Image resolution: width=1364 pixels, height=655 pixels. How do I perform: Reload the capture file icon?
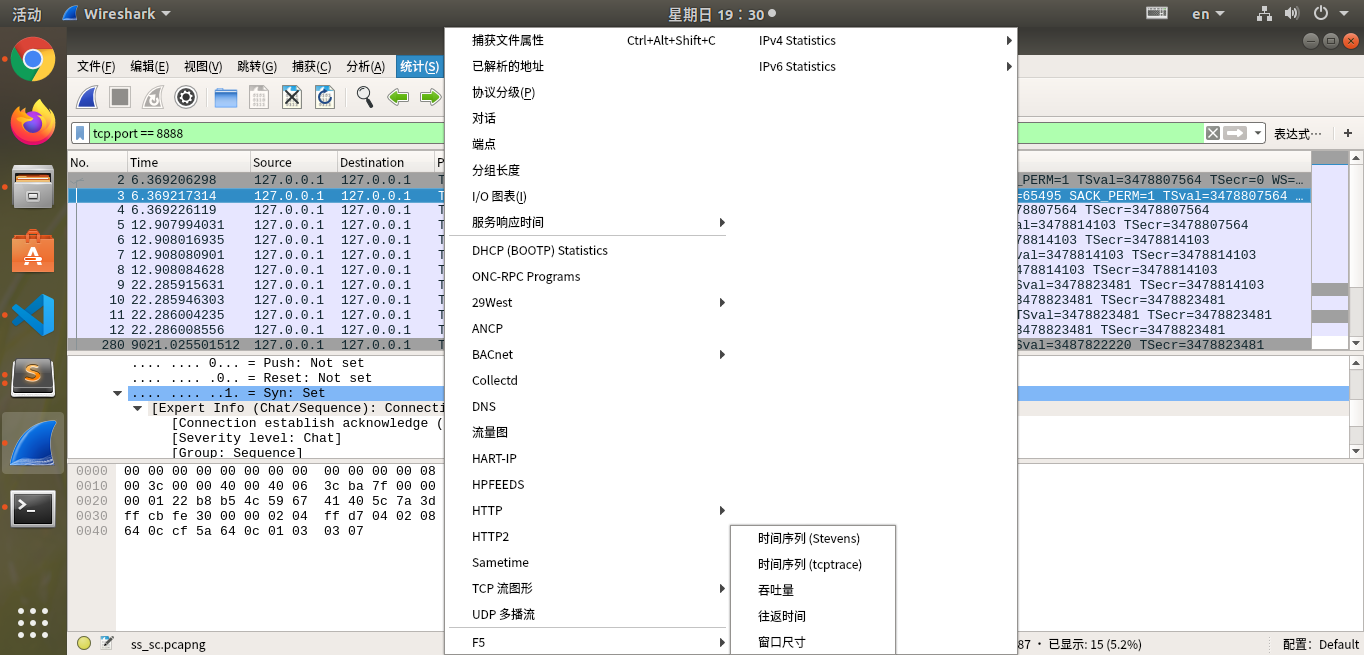324,97
